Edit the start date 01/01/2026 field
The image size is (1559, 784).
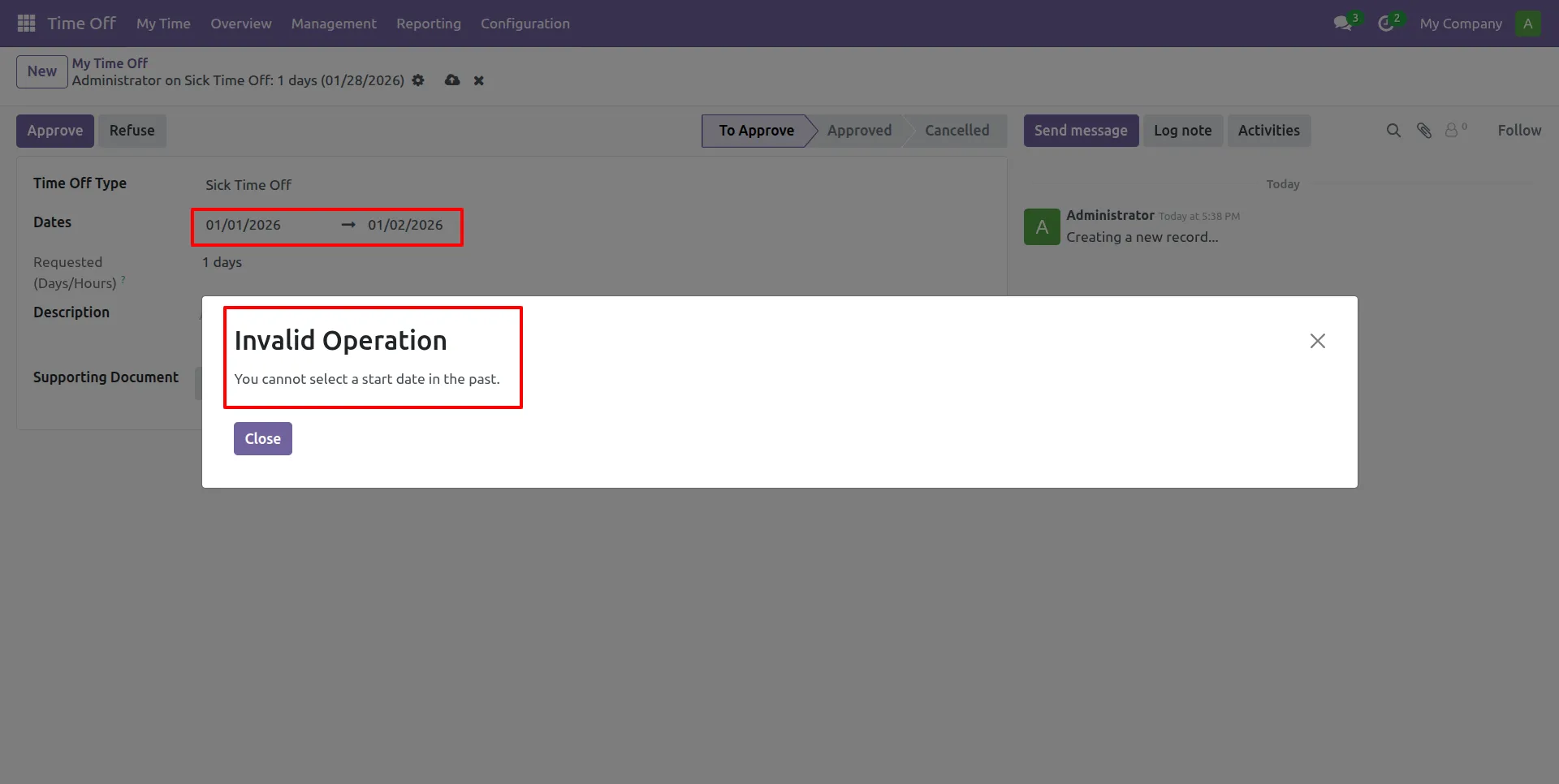point(242,225)
